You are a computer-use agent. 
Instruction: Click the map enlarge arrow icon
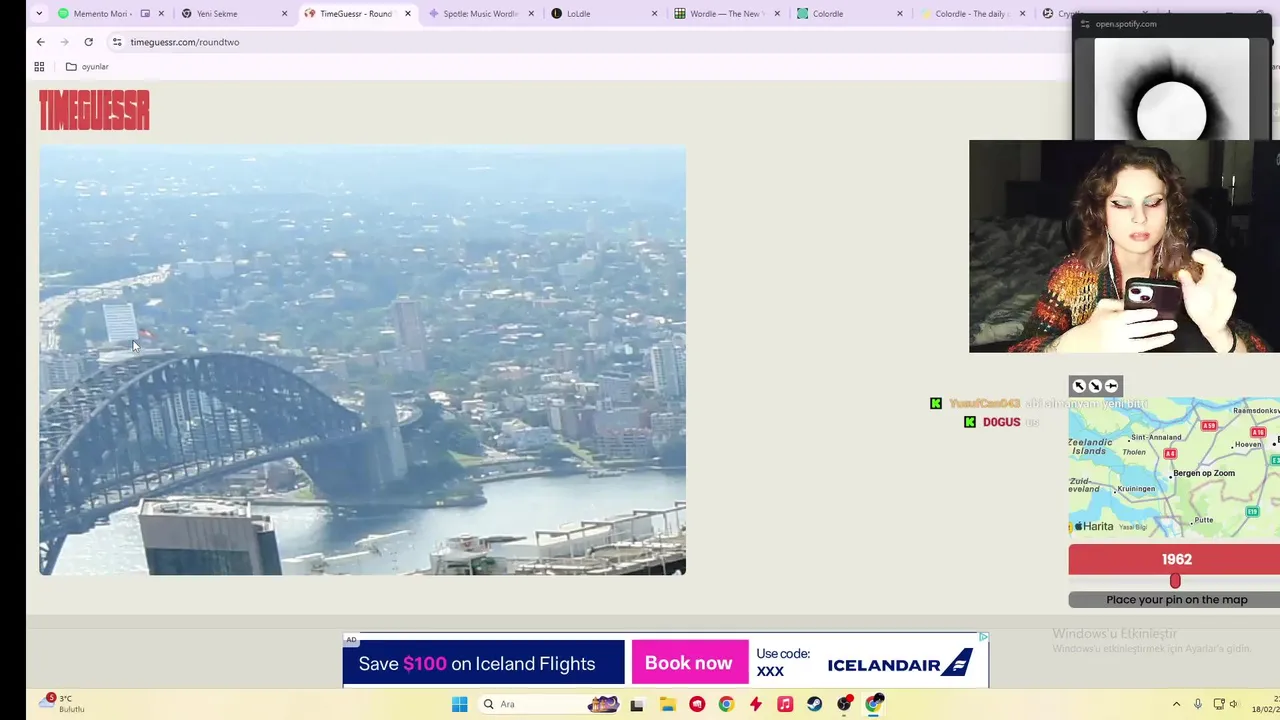pyautogui.click(x=1079, y=386)
